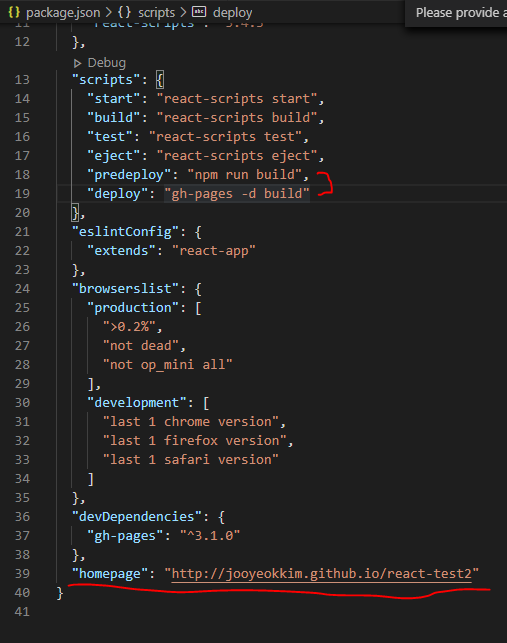The width and height of the screenshot is (507, 643).
Task: Select the scripts breadcrumb segment
Action: click(156, 13)
